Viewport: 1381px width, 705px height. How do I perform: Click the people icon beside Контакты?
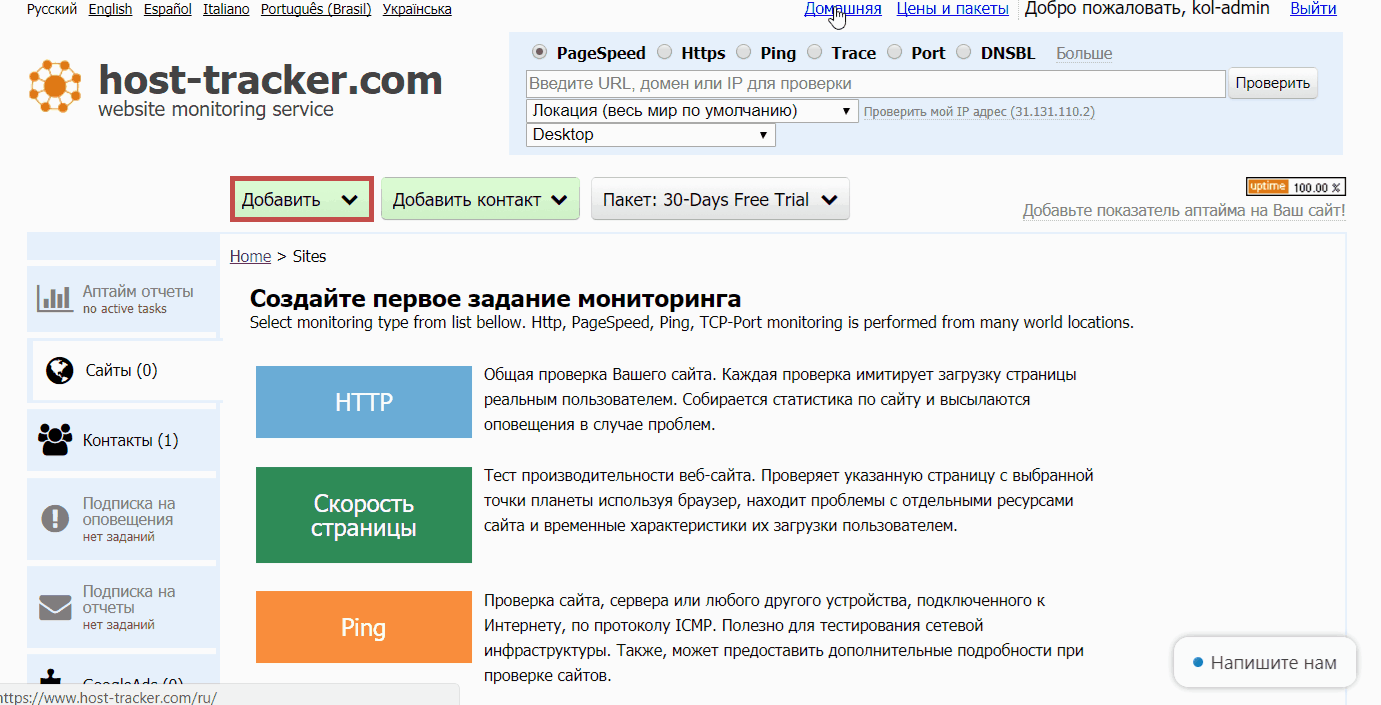(55, 440)
